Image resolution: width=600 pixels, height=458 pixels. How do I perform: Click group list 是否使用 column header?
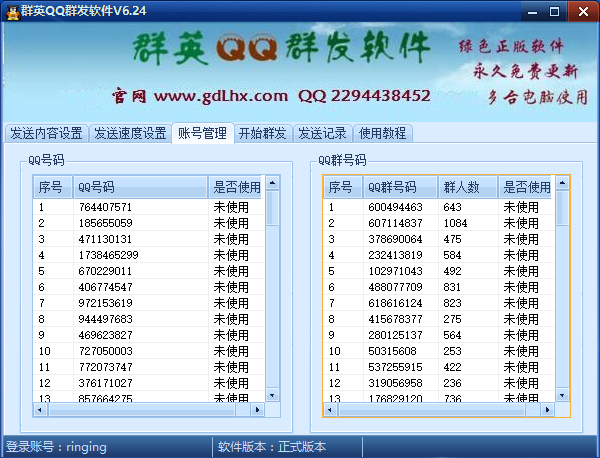[x=527, y=187]
